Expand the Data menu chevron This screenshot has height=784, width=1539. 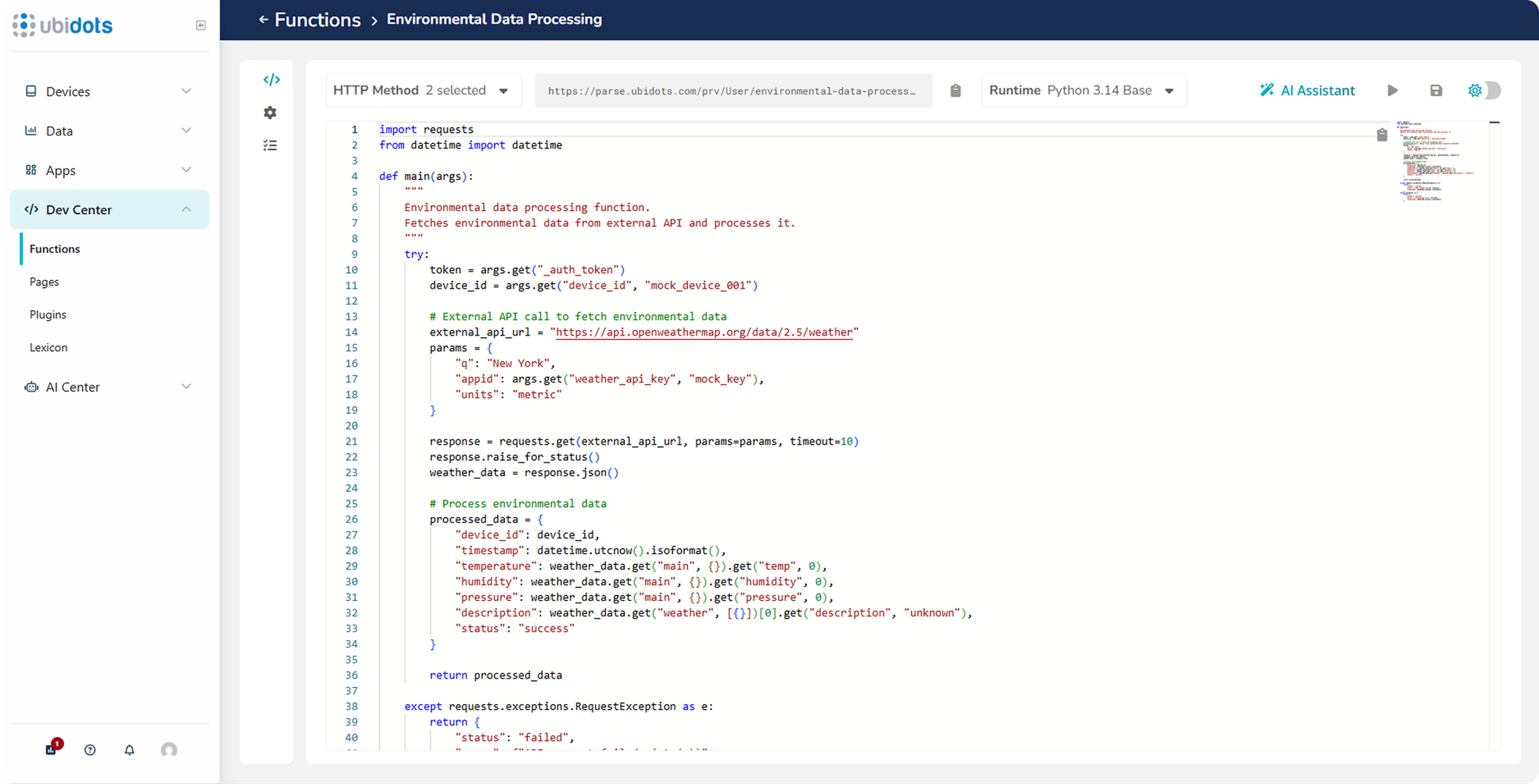(186, 130)
